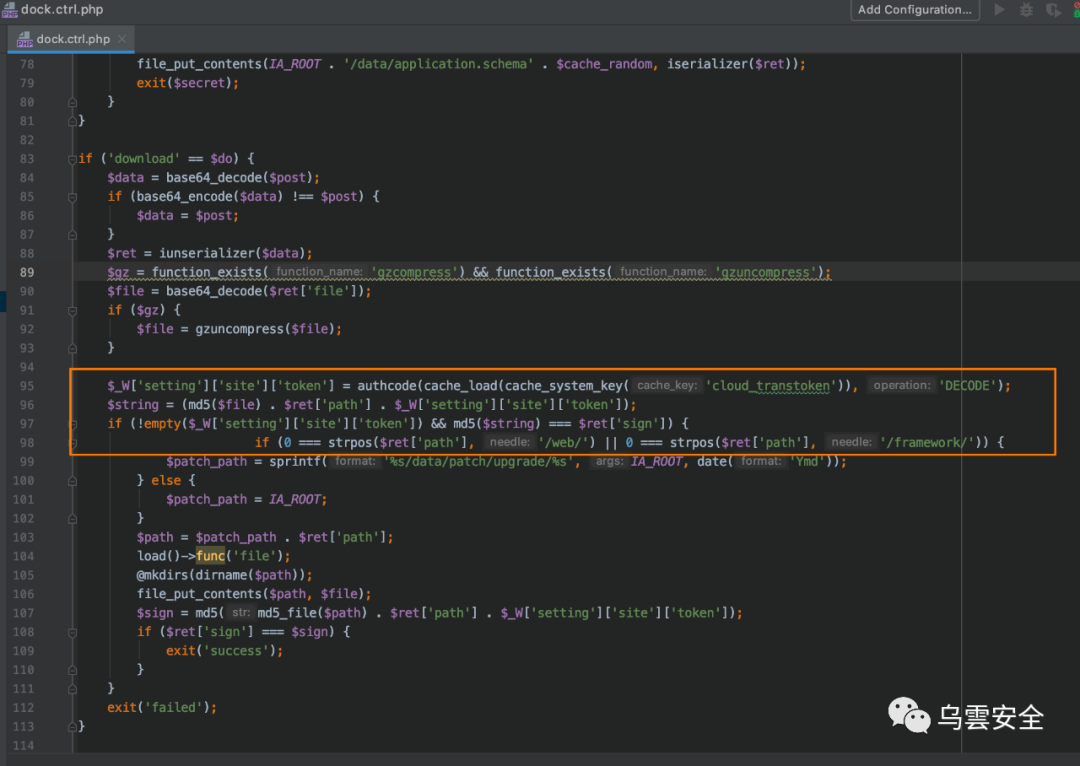Click the '$gz' variable on line 89
1080x766 pixels.
(118, 273)
